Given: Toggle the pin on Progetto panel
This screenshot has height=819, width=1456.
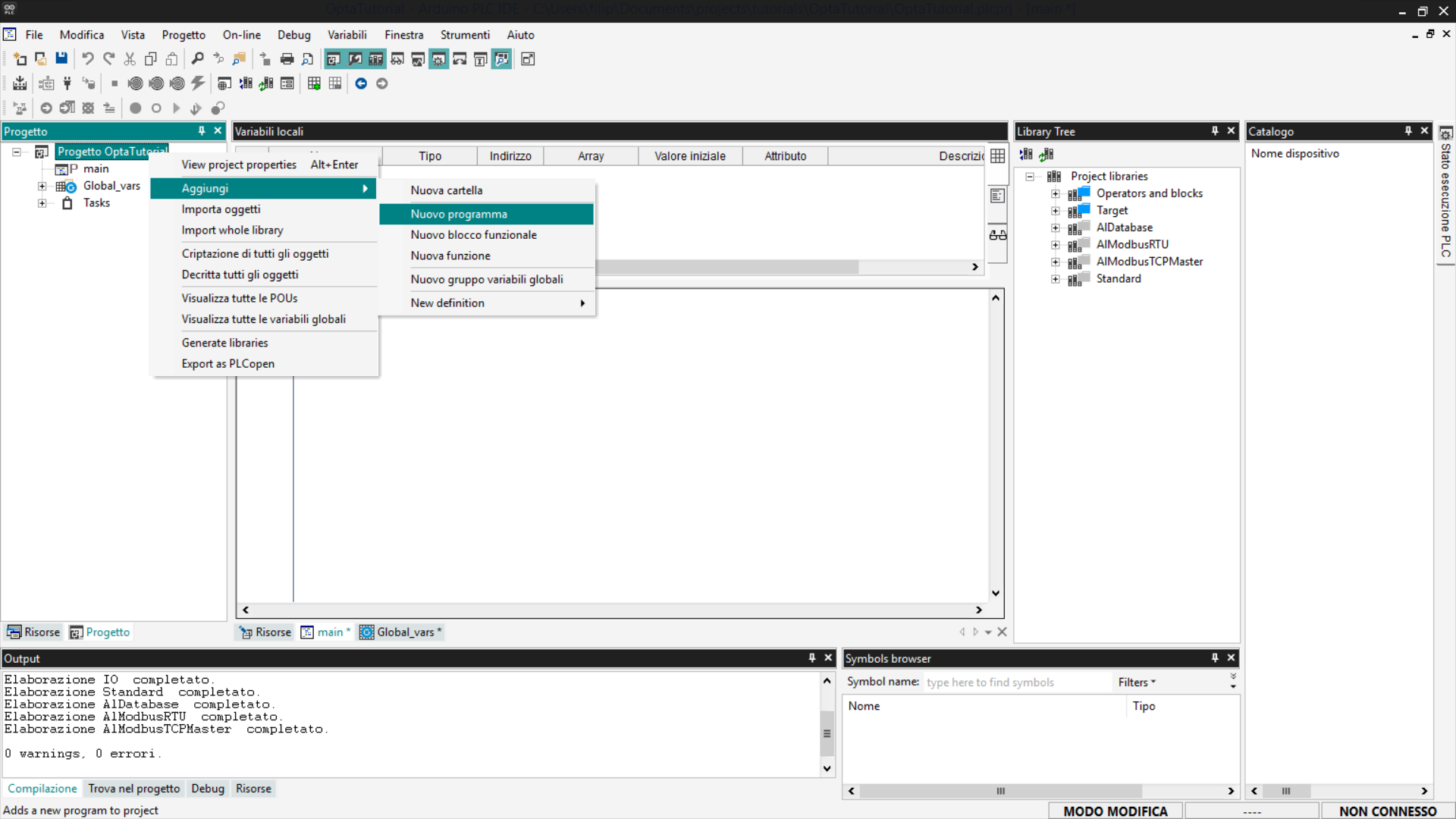Looking at the screenshot, I should tap(202, 131).
